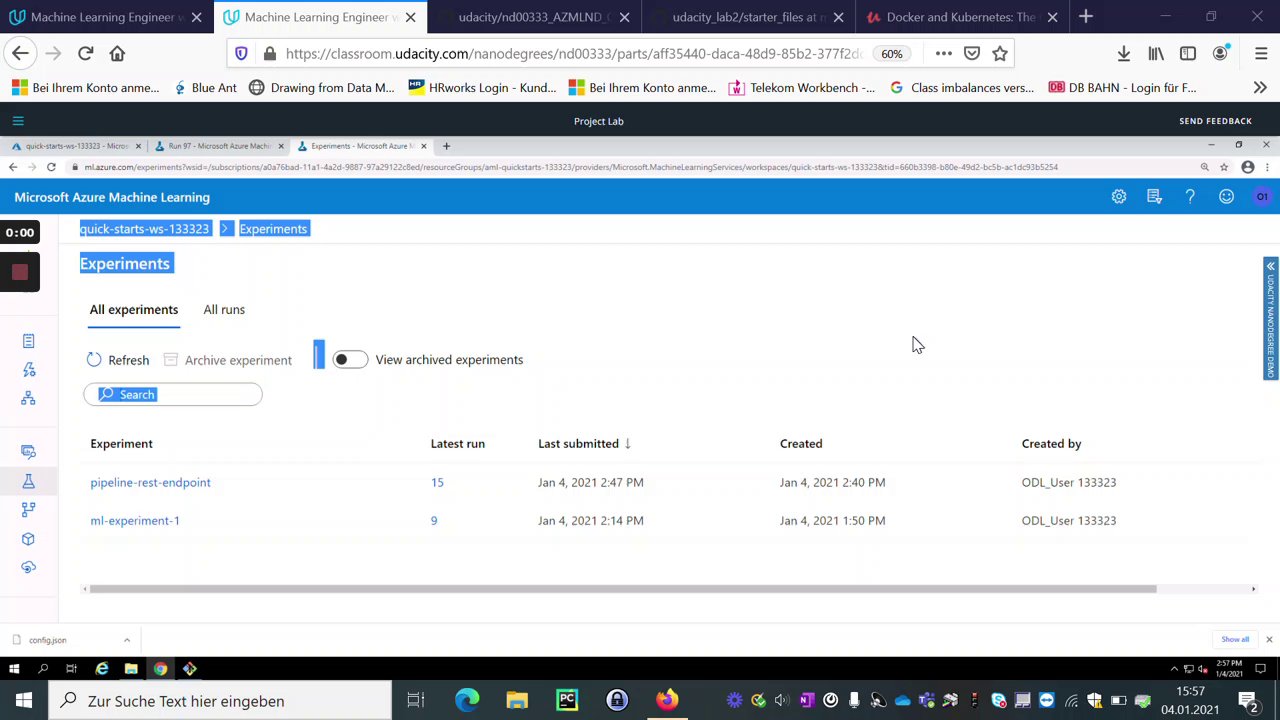The image size is (1280, 720).
Task: Open Designer hierarchy icon in sidebar
Action: point(28,398)
